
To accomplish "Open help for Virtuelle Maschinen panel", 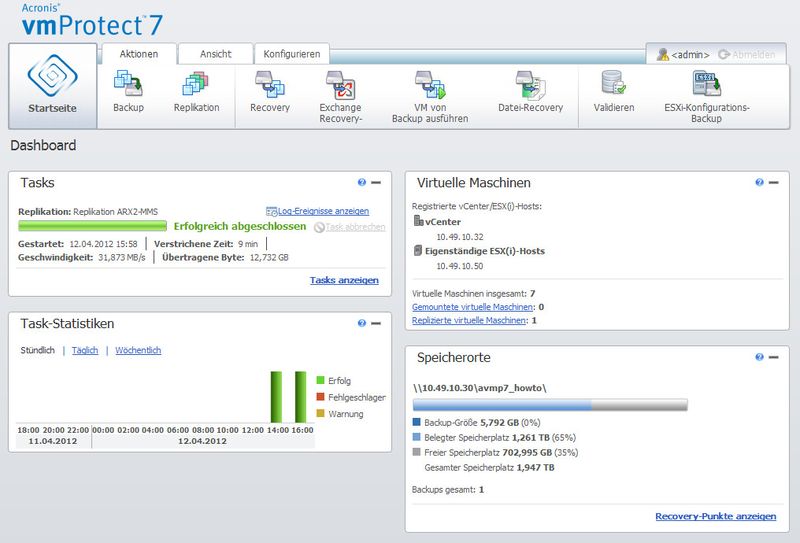I will [x=759, y=182].
